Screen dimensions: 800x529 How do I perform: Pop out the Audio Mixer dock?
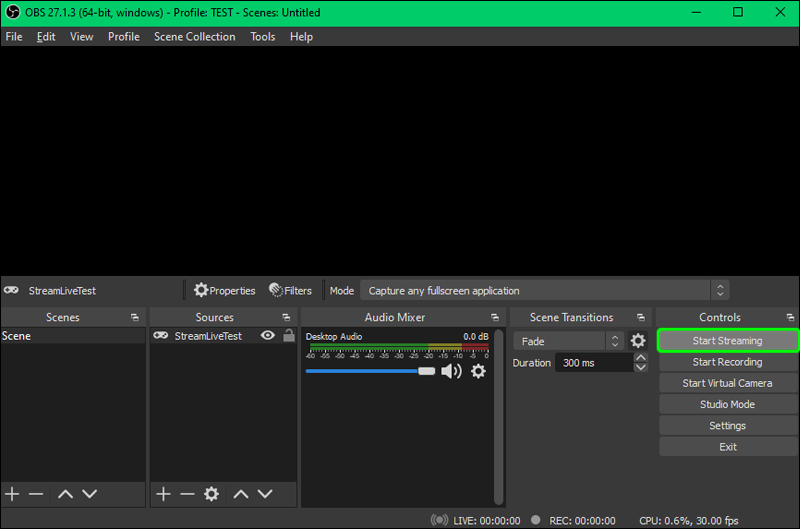496,317
